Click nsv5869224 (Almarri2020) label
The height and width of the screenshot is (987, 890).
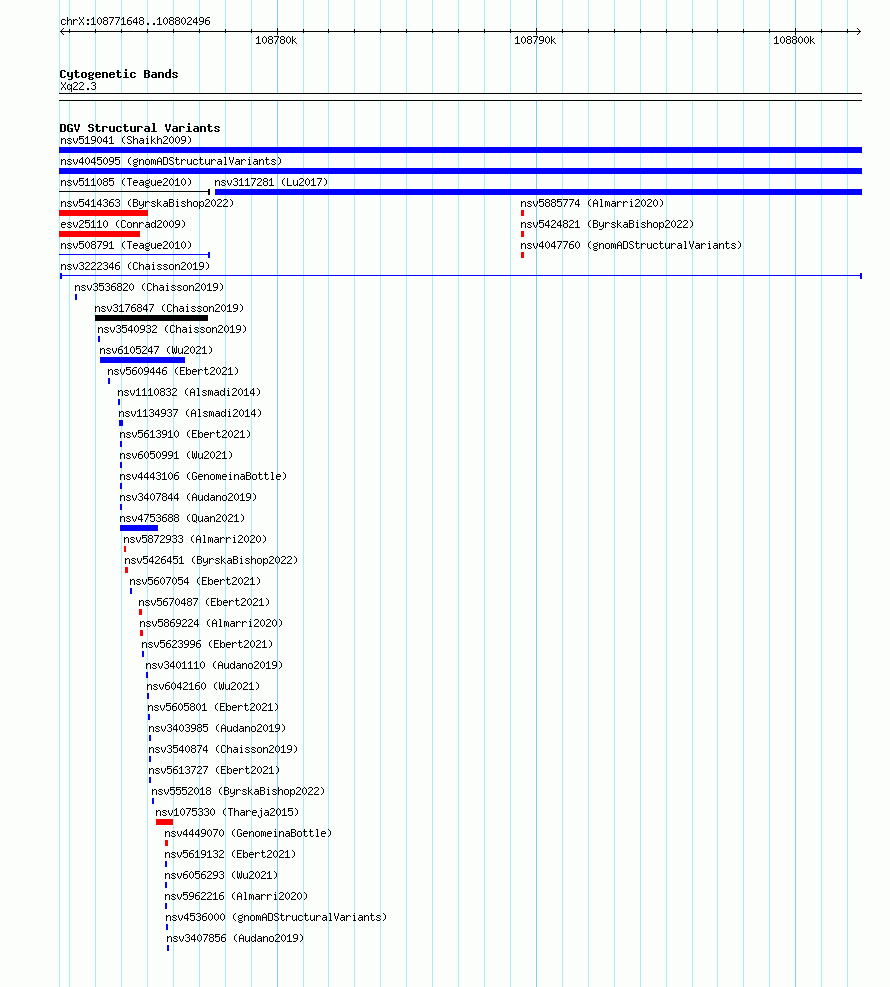click(x=211, y=623)
